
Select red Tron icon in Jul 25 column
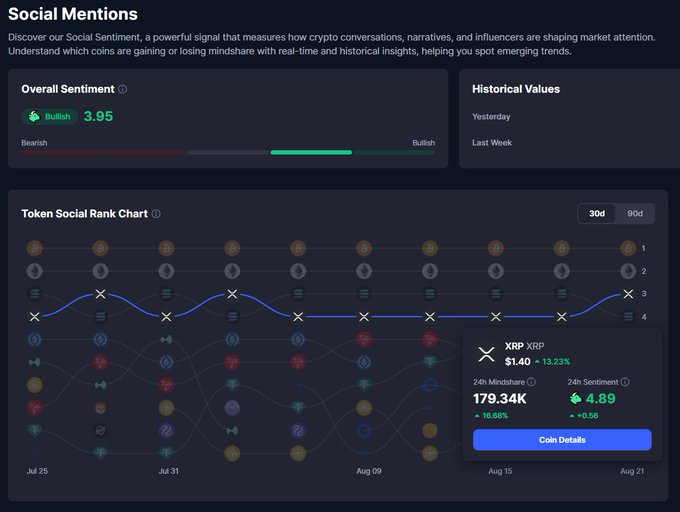[35, 408]
